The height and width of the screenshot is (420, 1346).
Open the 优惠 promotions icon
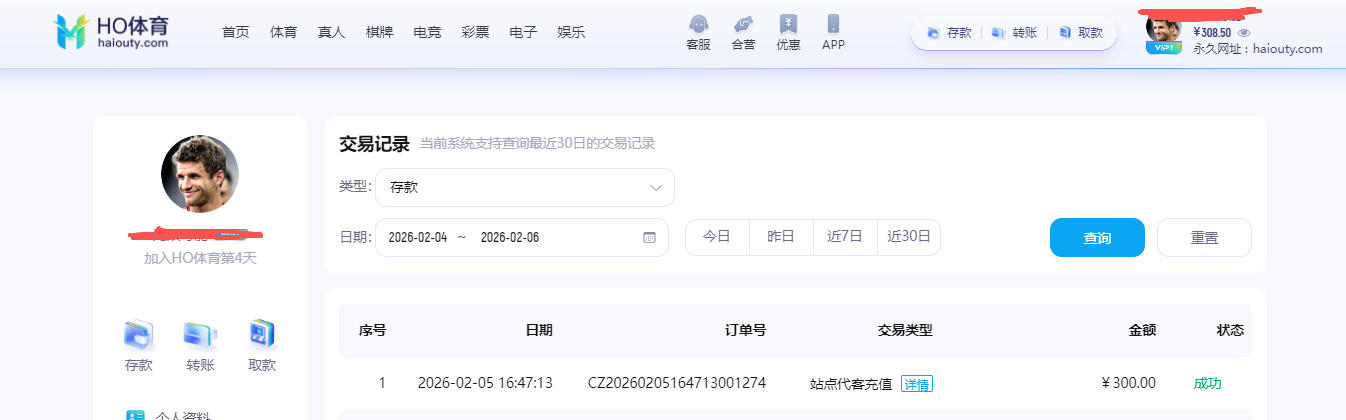[788, 25]
